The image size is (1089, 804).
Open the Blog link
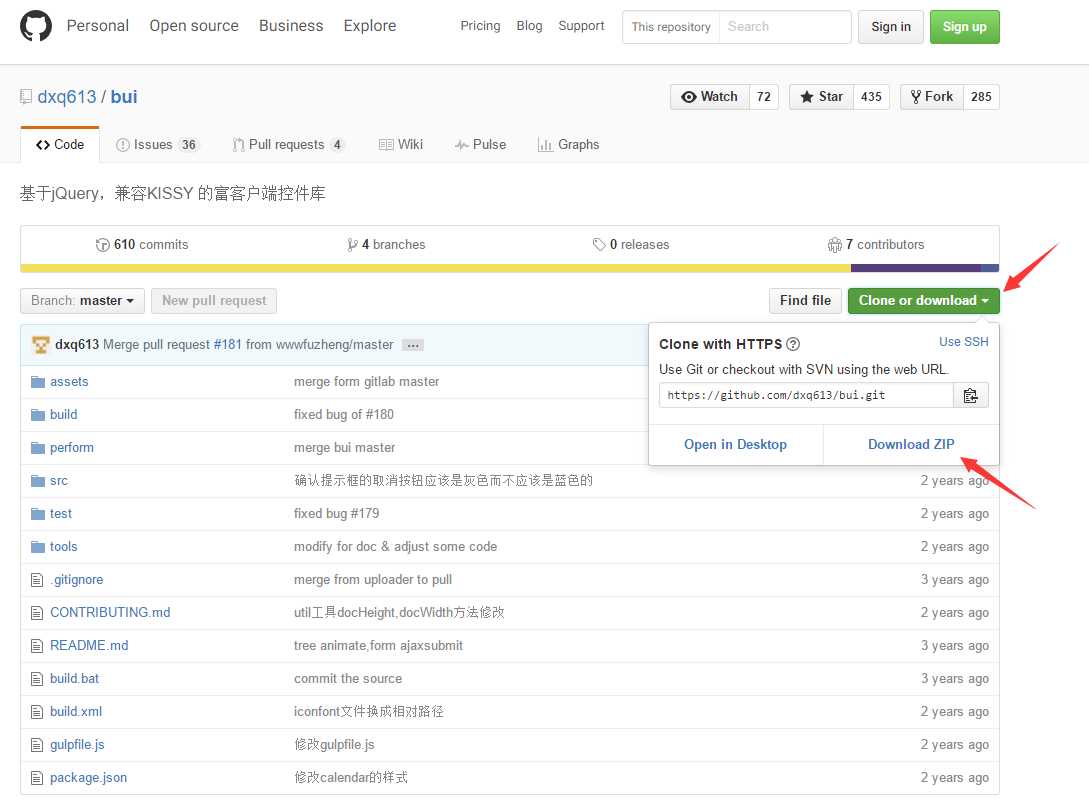pyautogui.click(x=529, y=26)
